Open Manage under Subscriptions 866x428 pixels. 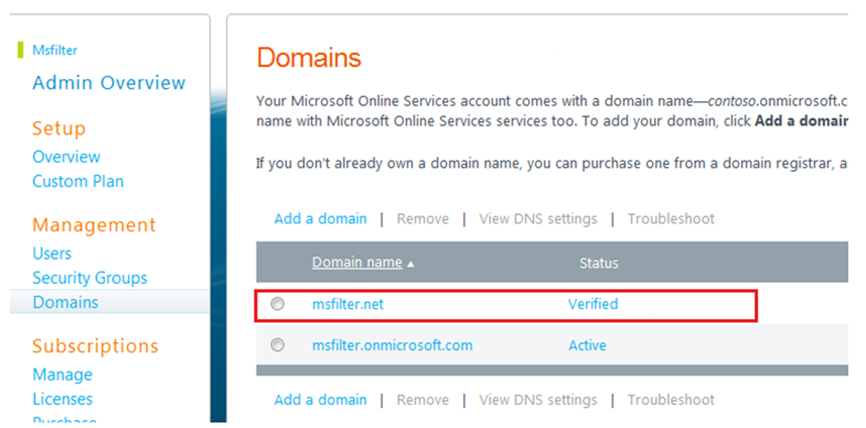click(x=62, y=374)
